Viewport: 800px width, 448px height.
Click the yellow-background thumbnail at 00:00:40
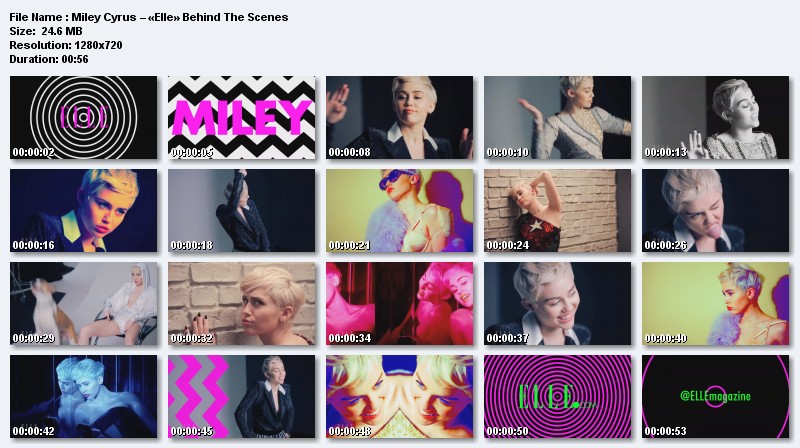pos(715,304)
